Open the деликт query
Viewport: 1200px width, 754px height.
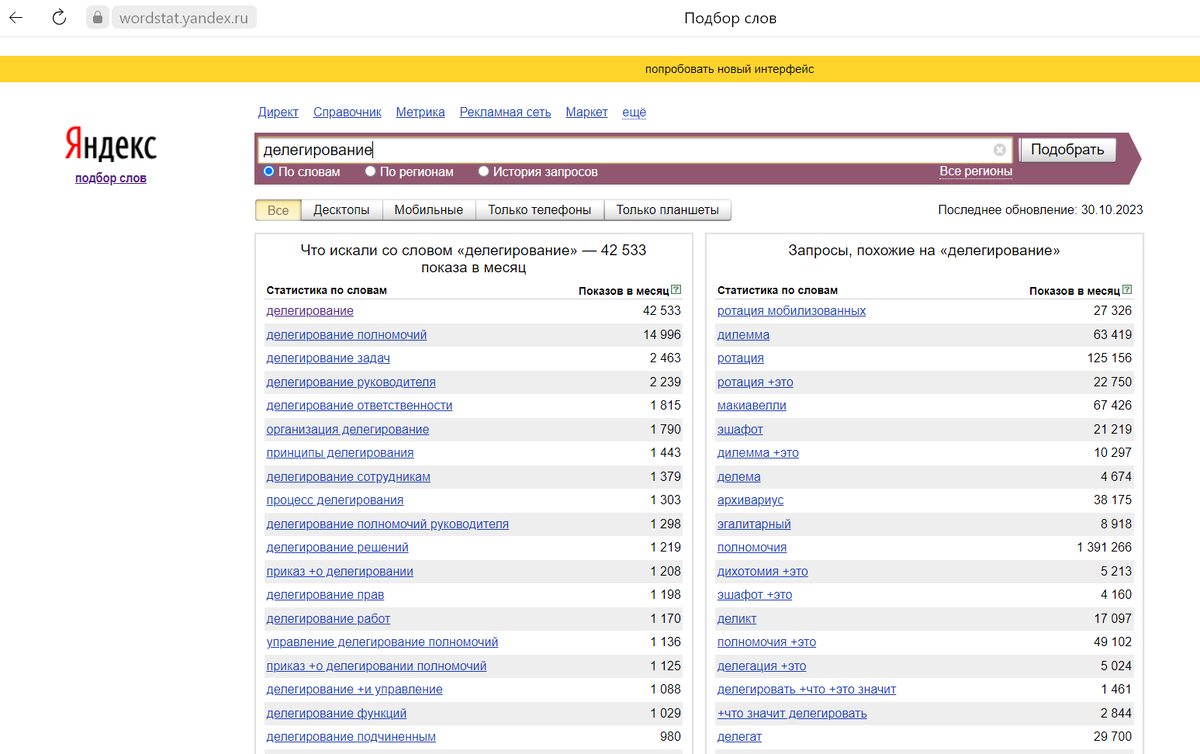(737, 619)
